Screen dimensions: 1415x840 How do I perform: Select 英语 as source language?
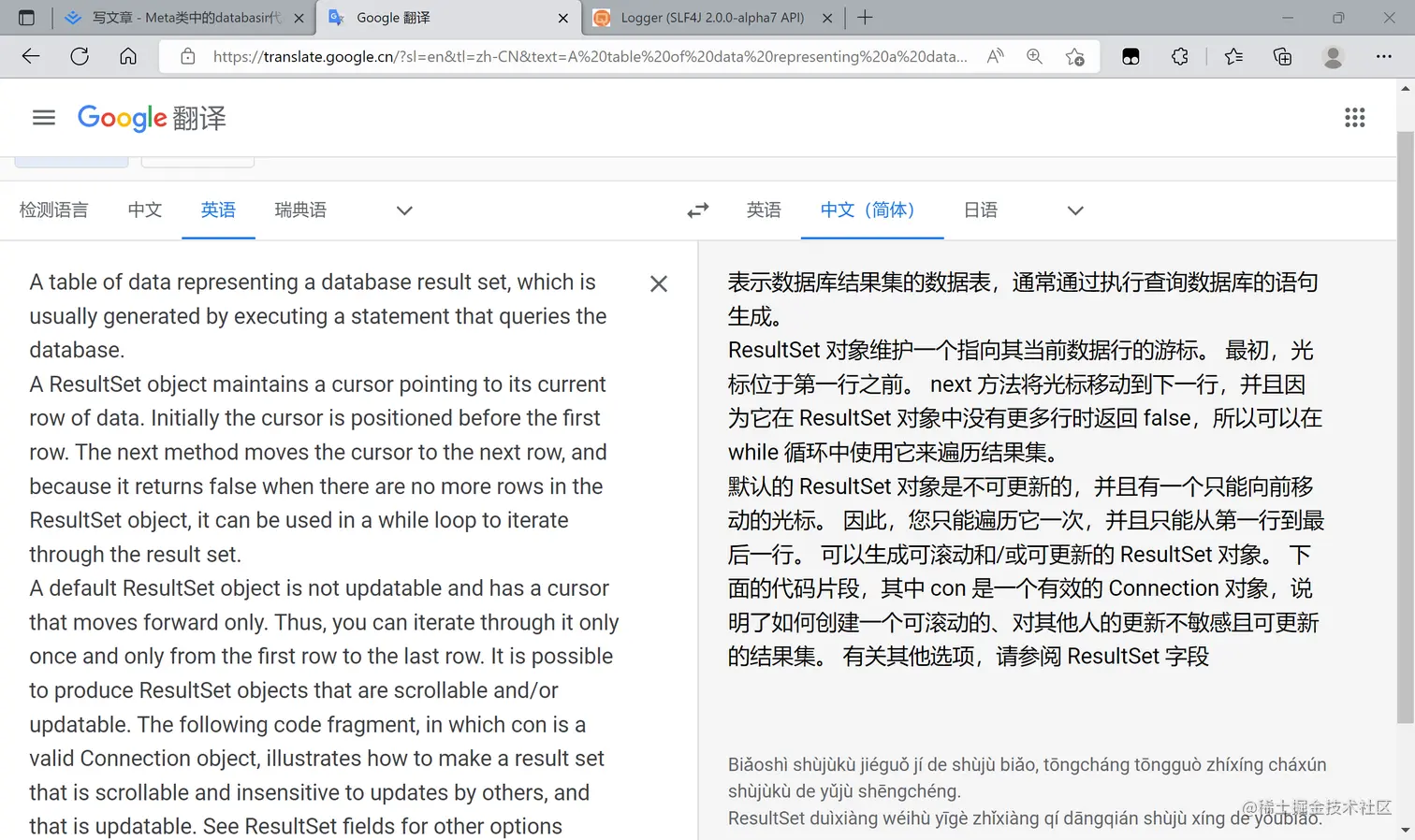point(218,210)
